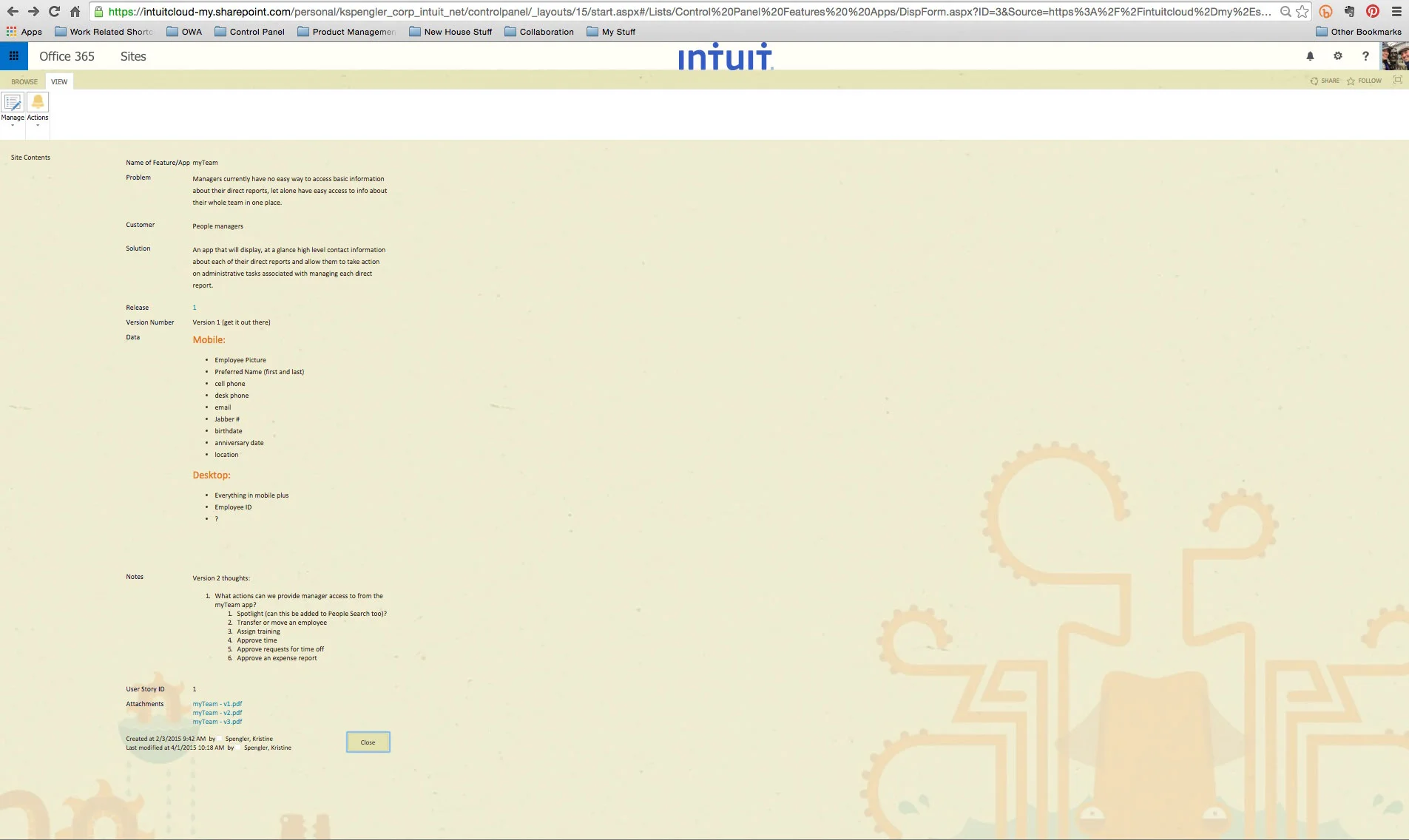Expand the Manage dropdown arrow
Image resolution: width=1409 pixels, height=840 pixels.
pos(12,126)
